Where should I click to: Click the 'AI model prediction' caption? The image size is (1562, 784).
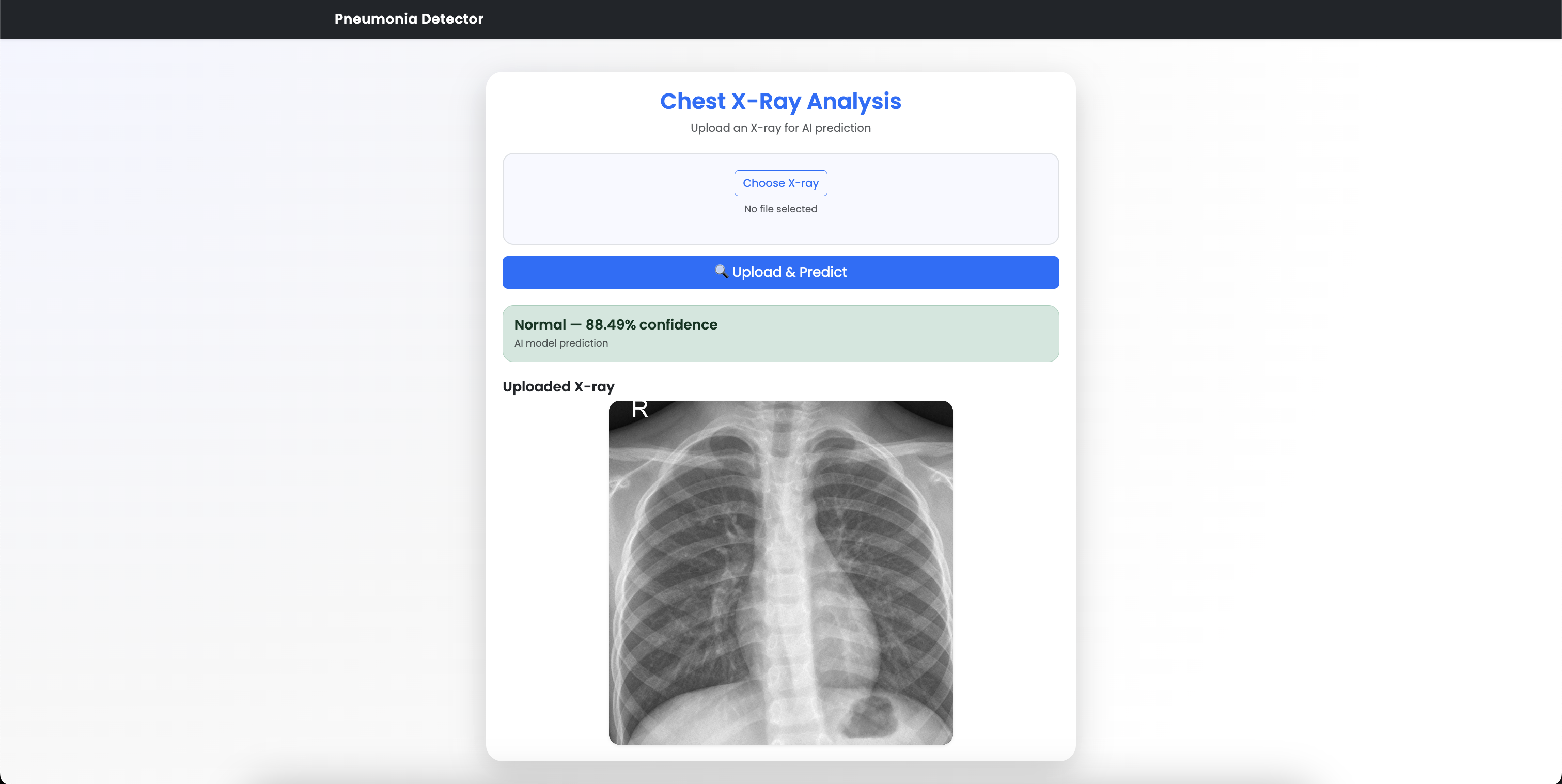[561, 343]
